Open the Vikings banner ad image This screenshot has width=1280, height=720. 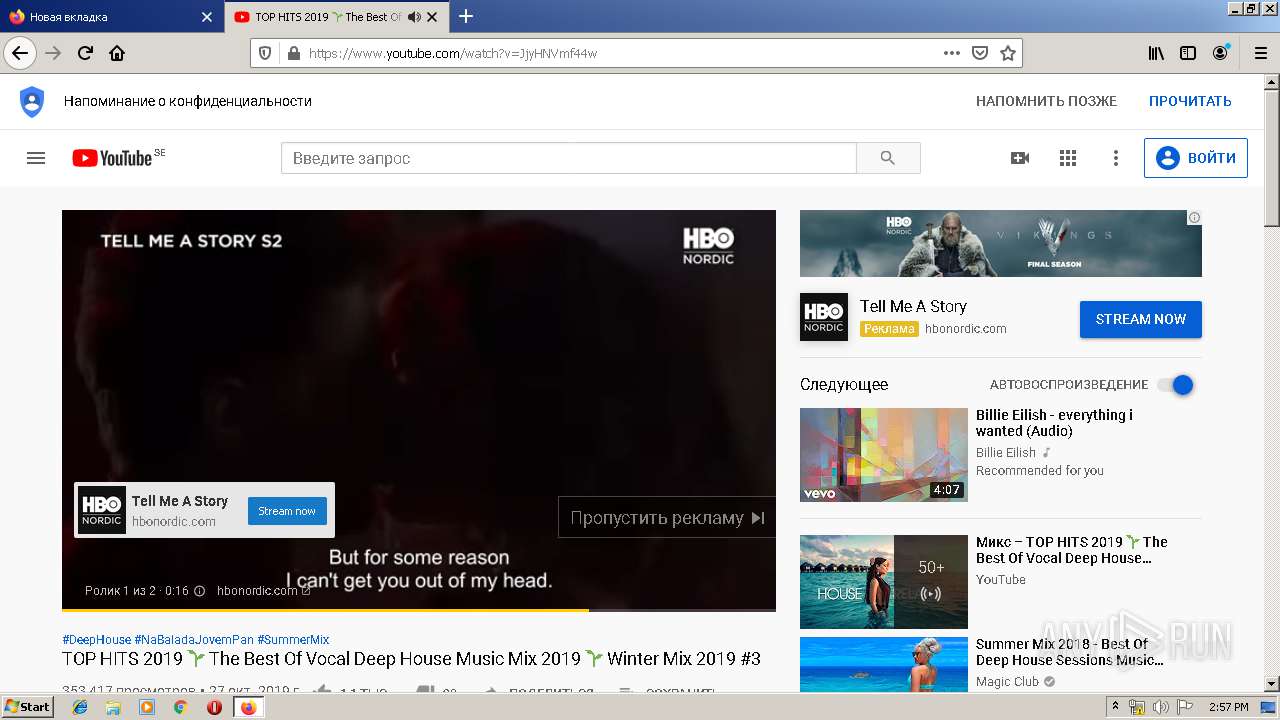pyautogui.click(x=1001, y=243)
